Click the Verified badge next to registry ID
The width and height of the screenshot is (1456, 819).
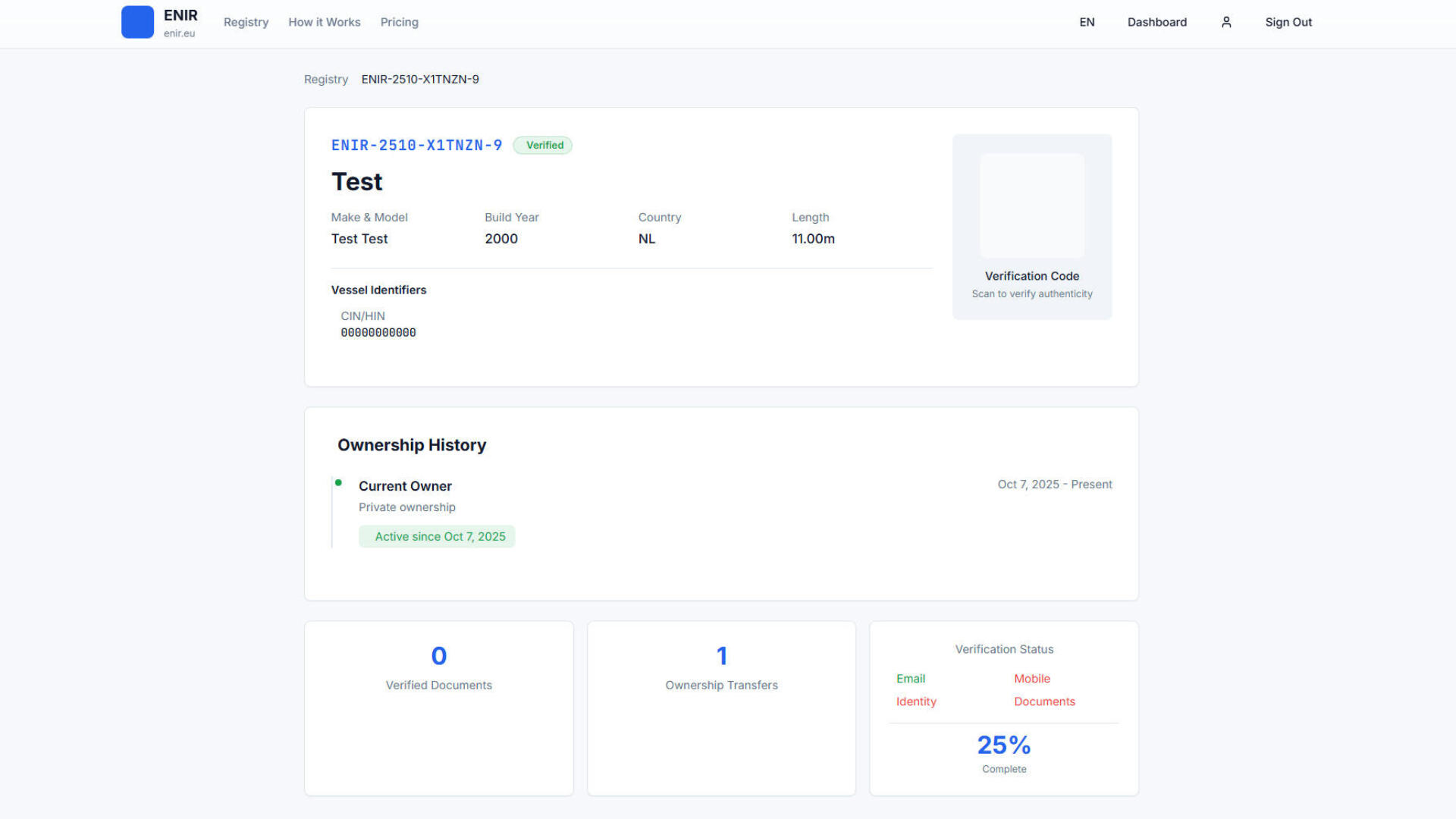pos(543,145)
